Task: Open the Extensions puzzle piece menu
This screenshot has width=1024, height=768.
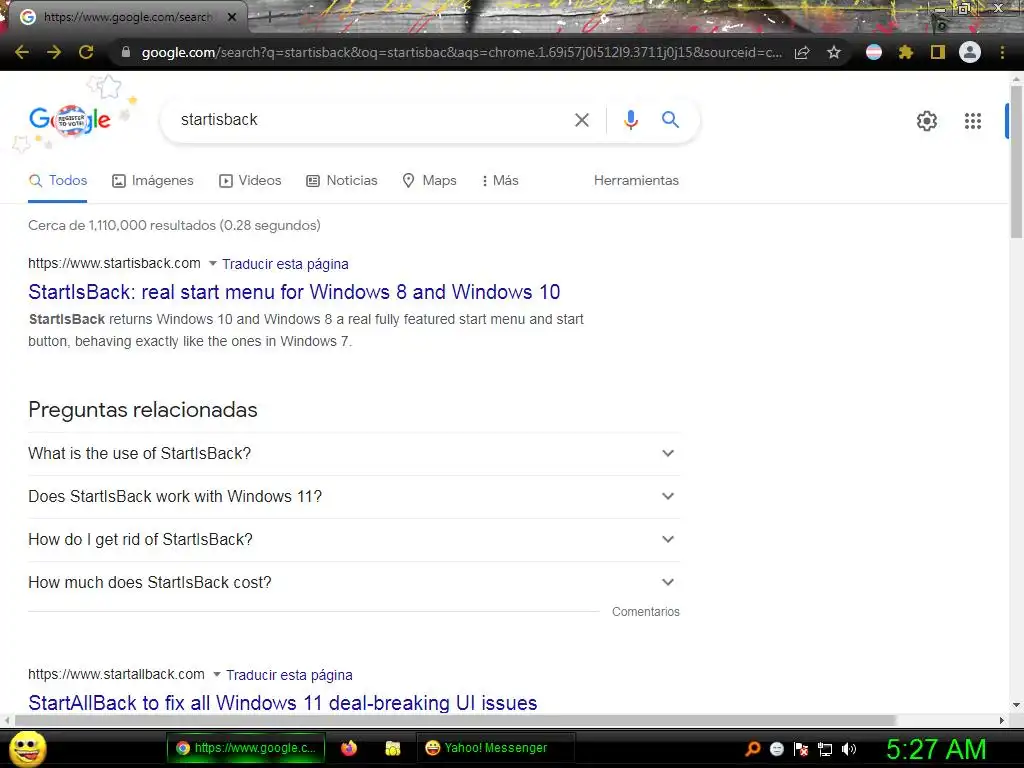Action: (906, 52)
